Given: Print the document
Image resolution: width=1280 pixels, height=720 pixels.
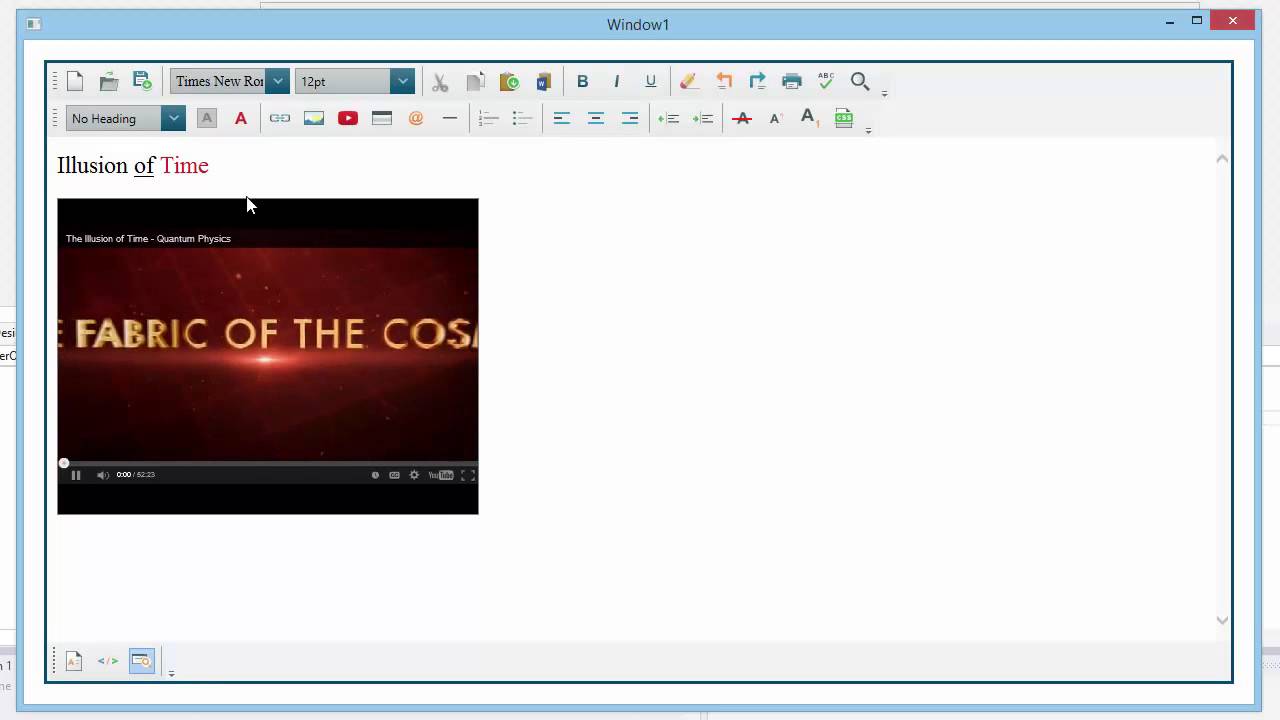Looking at the screenshot, I should point(792,82).
